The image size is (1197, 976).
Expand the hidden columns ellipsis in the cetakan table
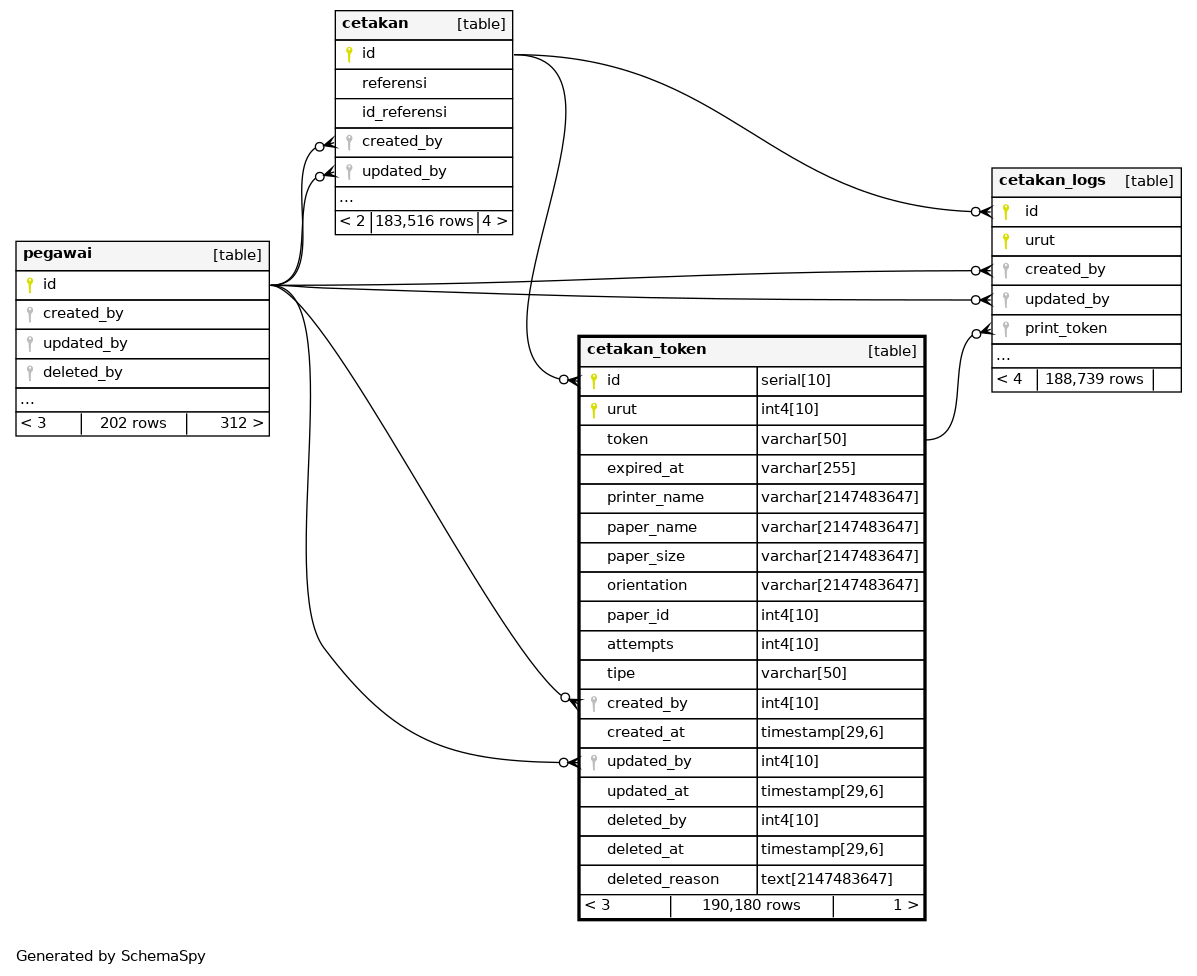tap(346, 198)
